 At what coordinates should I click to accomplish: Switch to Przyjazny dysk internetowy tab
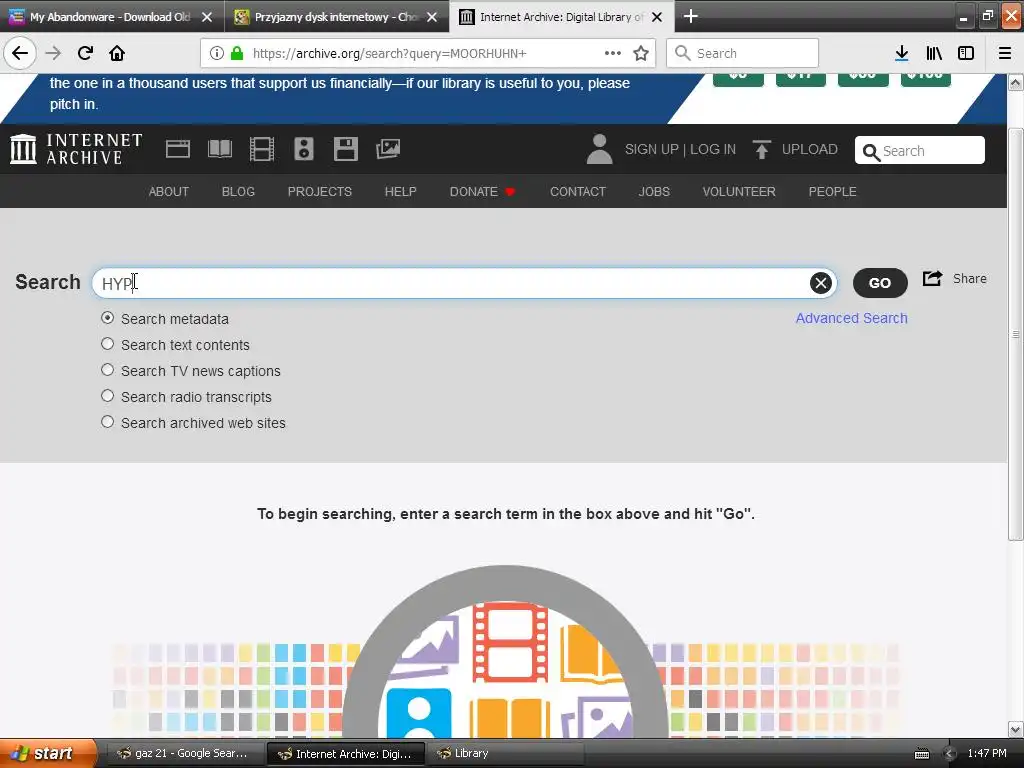coord(336,17)
